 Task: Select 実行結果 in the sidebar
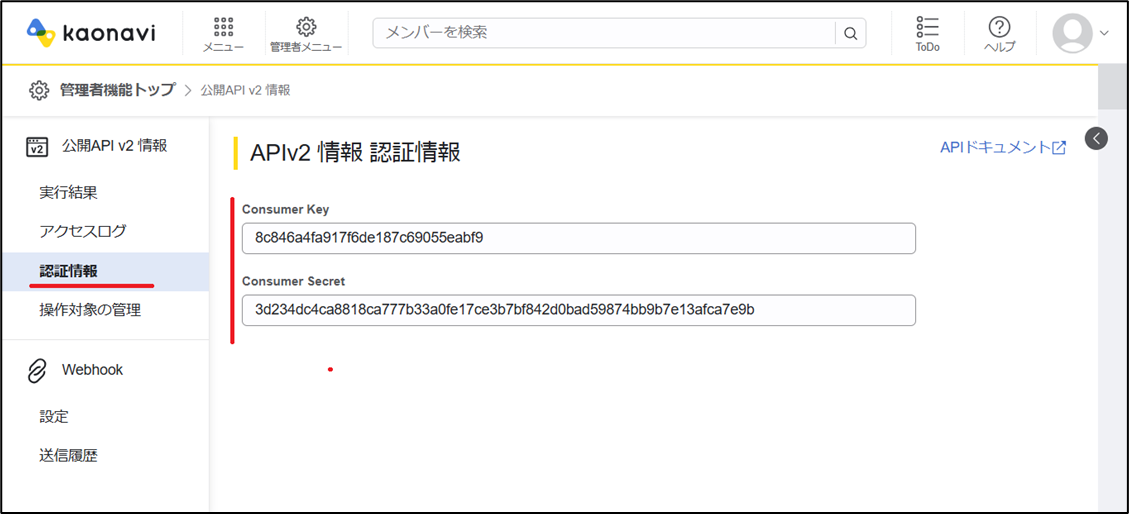coord(68,192)
